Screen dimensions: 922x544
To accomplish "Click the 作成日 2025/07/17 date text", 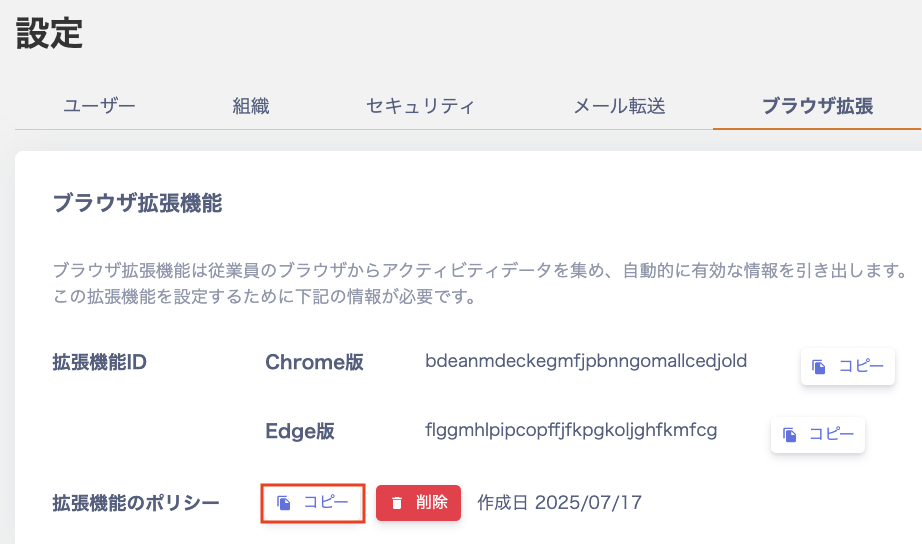I will pos(559,502).
